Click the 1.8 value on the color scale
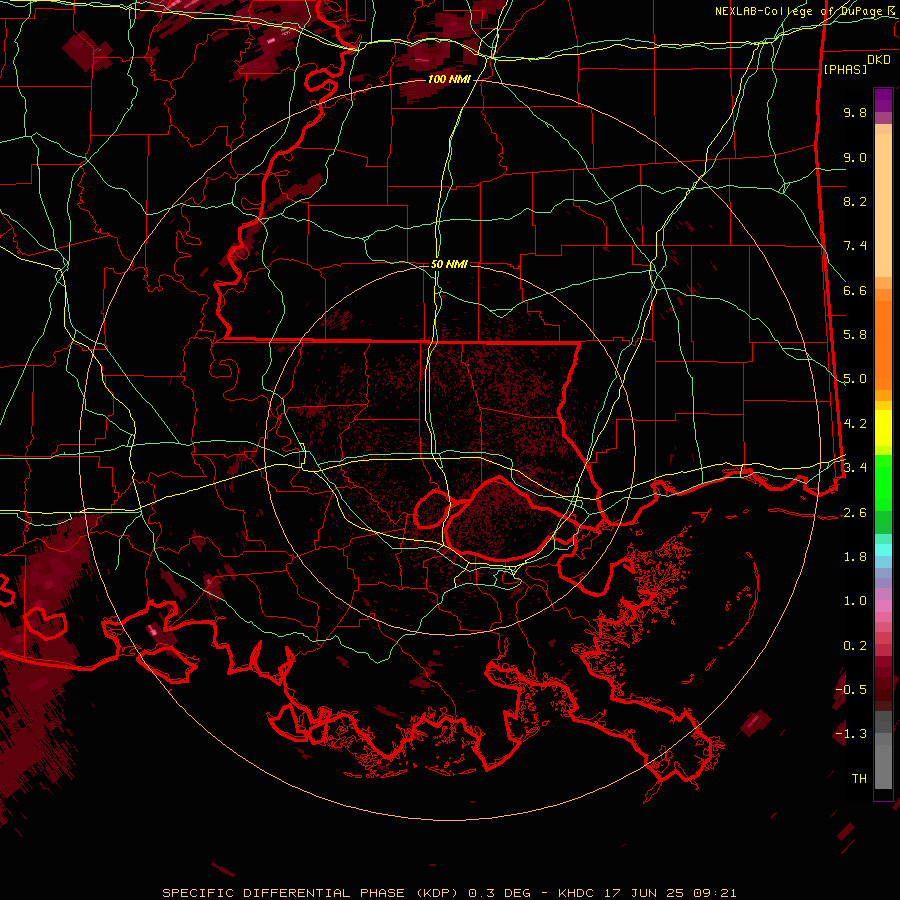The height and width of the screenshot is (900, 900). [855, 557]
